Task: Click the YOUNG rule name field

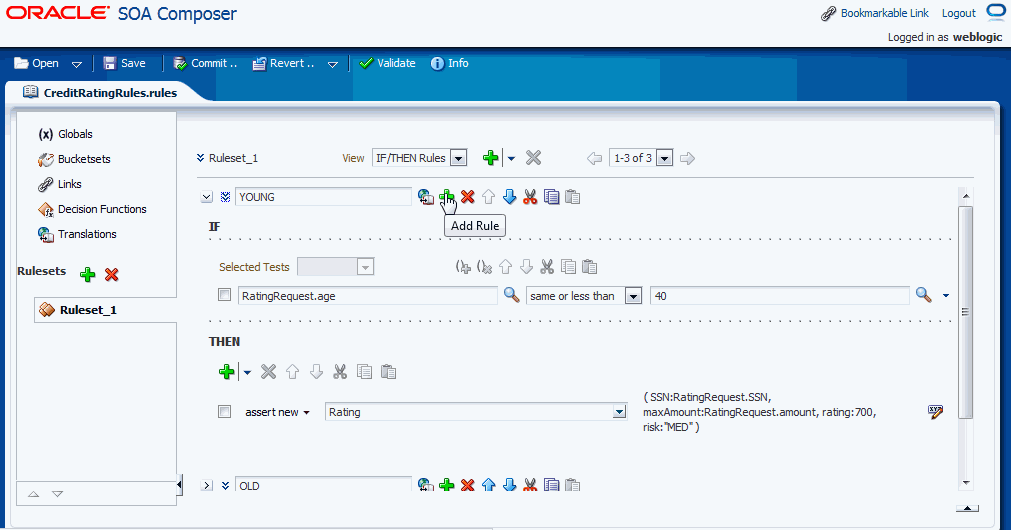Action: click(323, 197)
